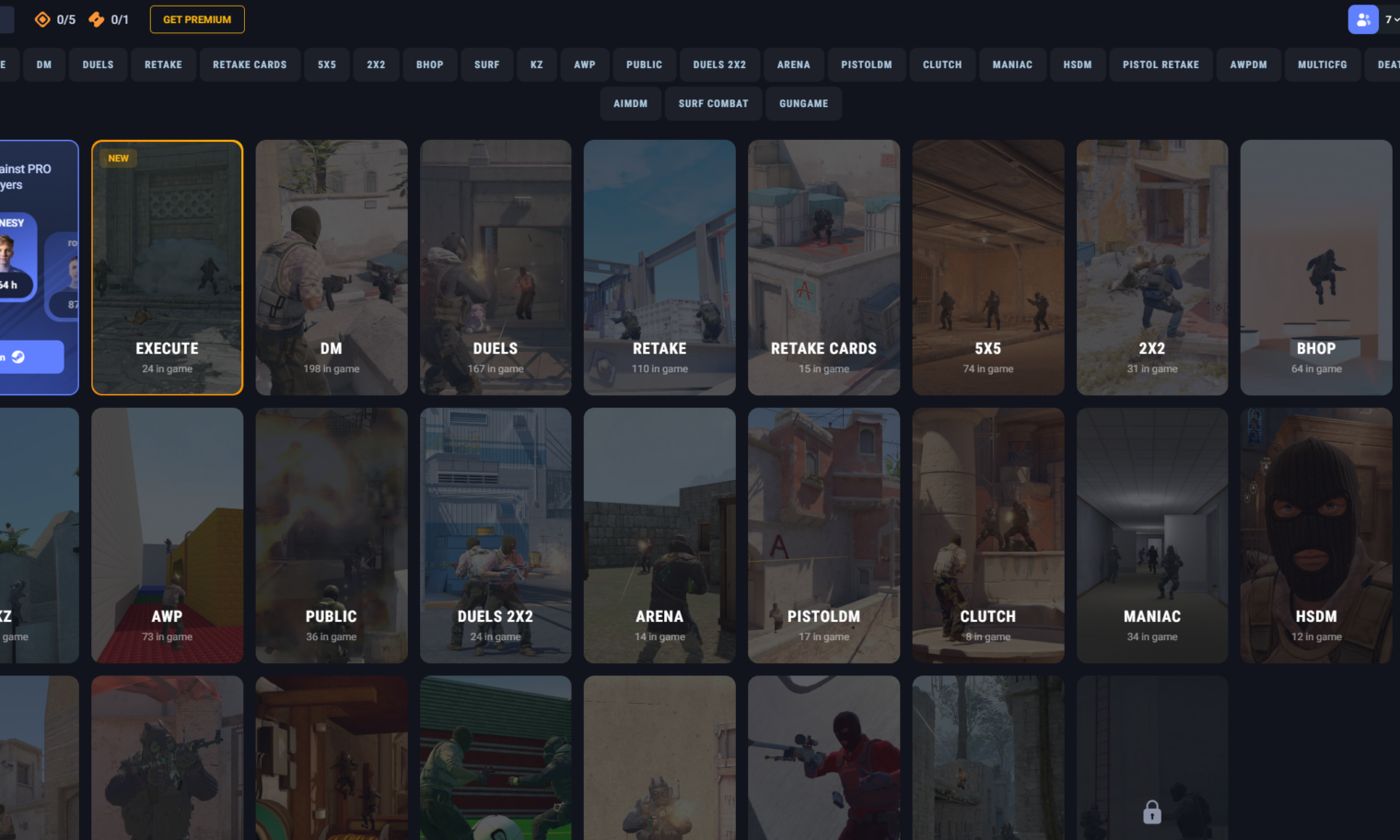Open the BHOP mode card
Image resolution: width=1400 pixels, height=840 pixels.
click(x=1316, y=267)
